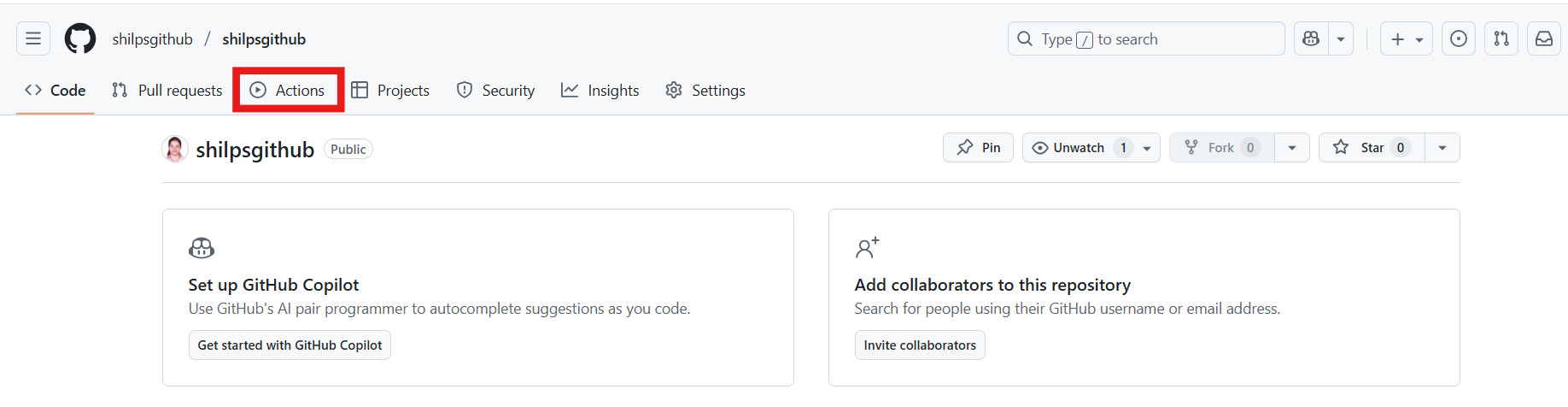
Task: Switch to the Actions tab
Action: (x=289, y=91)
